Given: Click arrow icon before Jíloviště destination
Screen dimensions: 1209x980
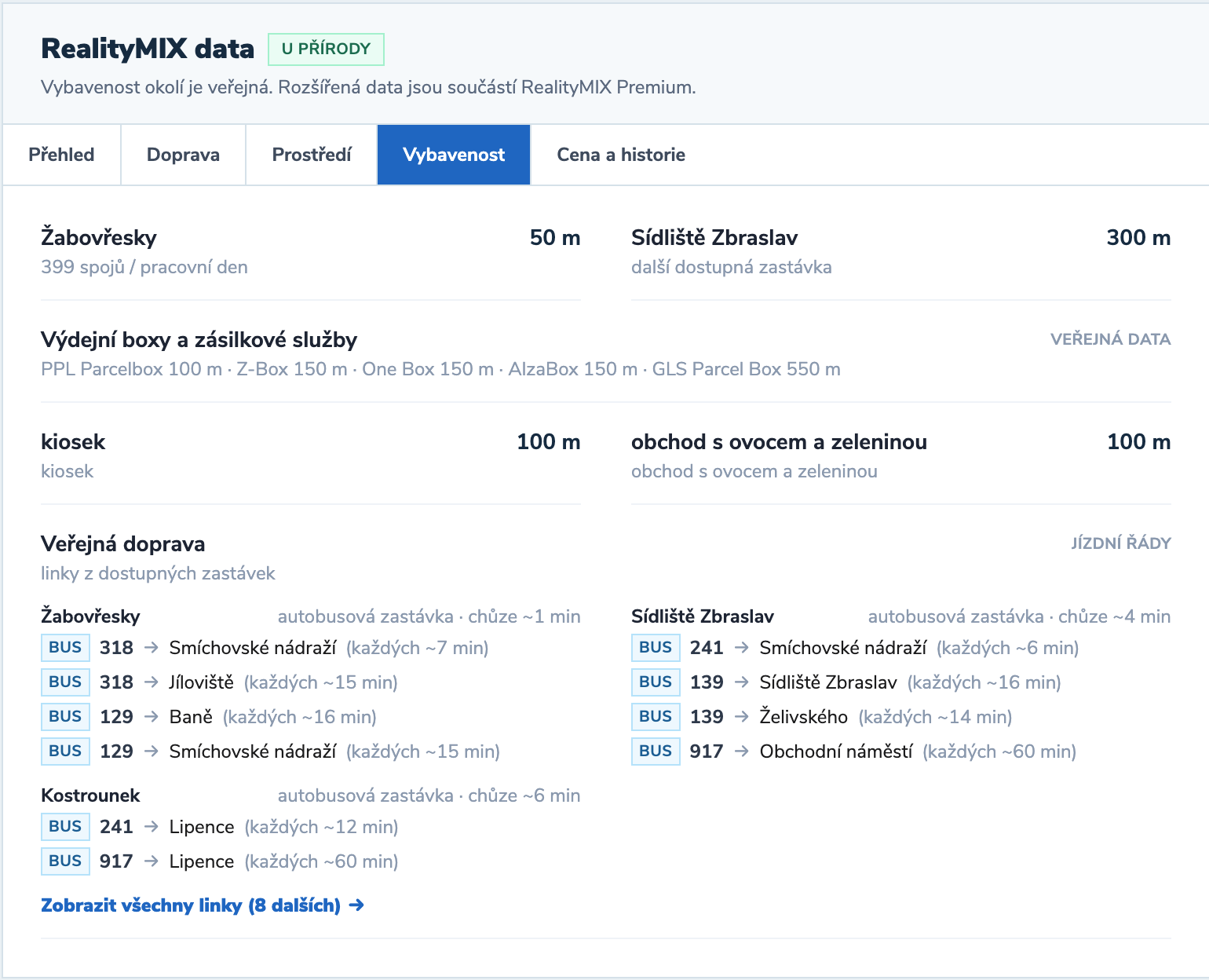Looking at the screenshot, I should point(152,682).
